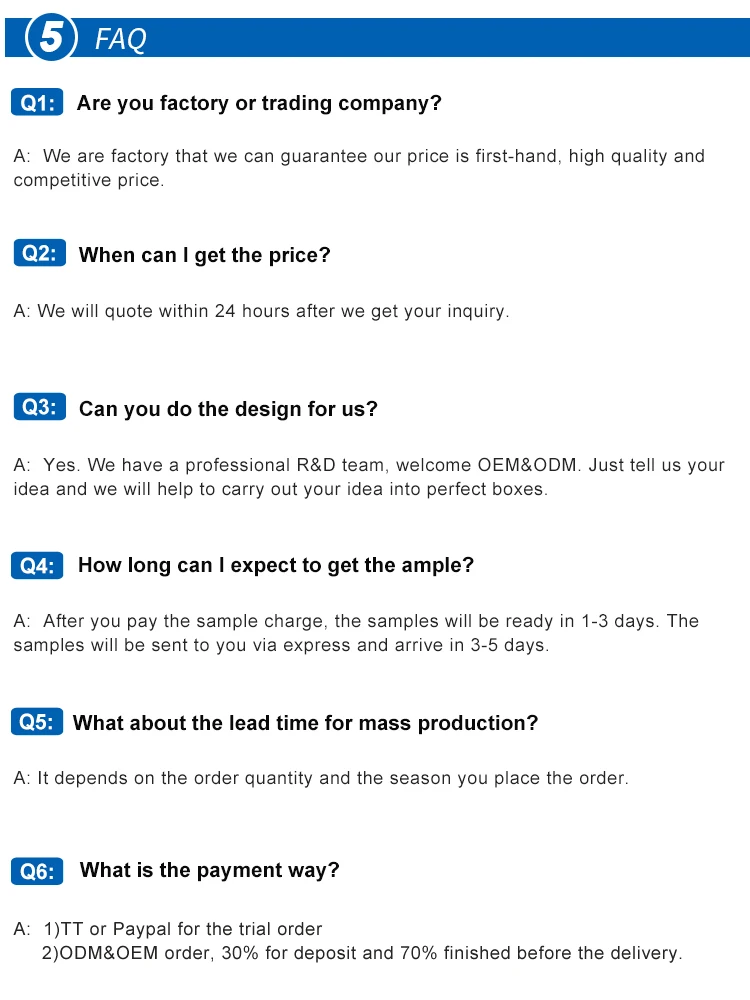Click question about lead time for mass production
This screenshot has width=750, height=1000.
tap(305, 723)
